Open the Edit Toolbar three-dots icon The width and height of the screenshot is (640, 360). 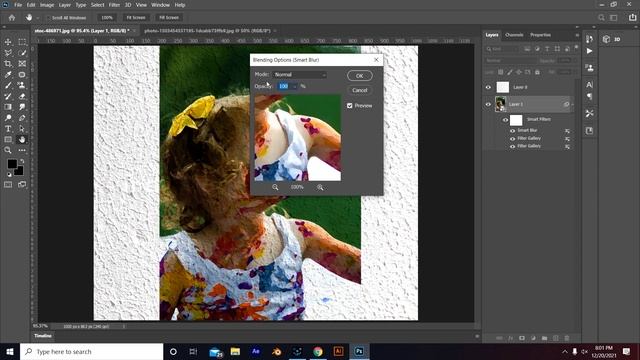click(x=22, y=151)
